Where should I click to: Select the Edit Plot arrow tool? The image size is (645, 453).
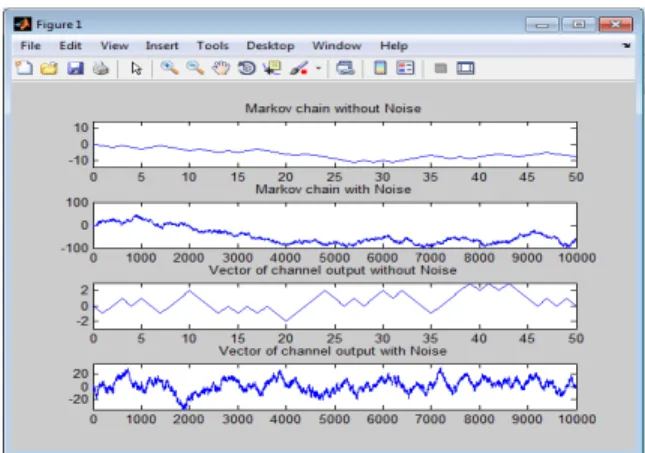[x=136, y=68]
